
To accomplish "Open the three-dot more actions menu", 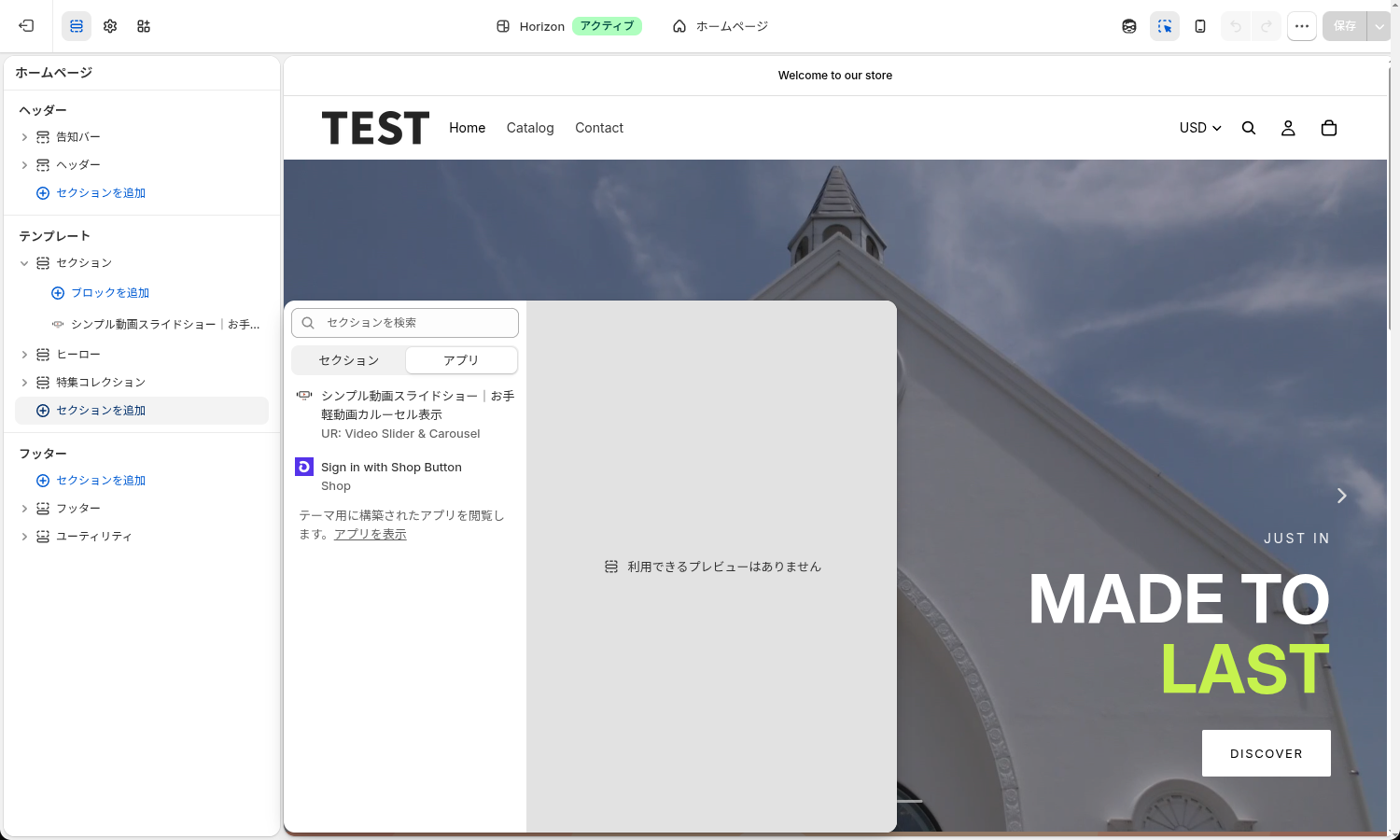I will pos(1302,26).
